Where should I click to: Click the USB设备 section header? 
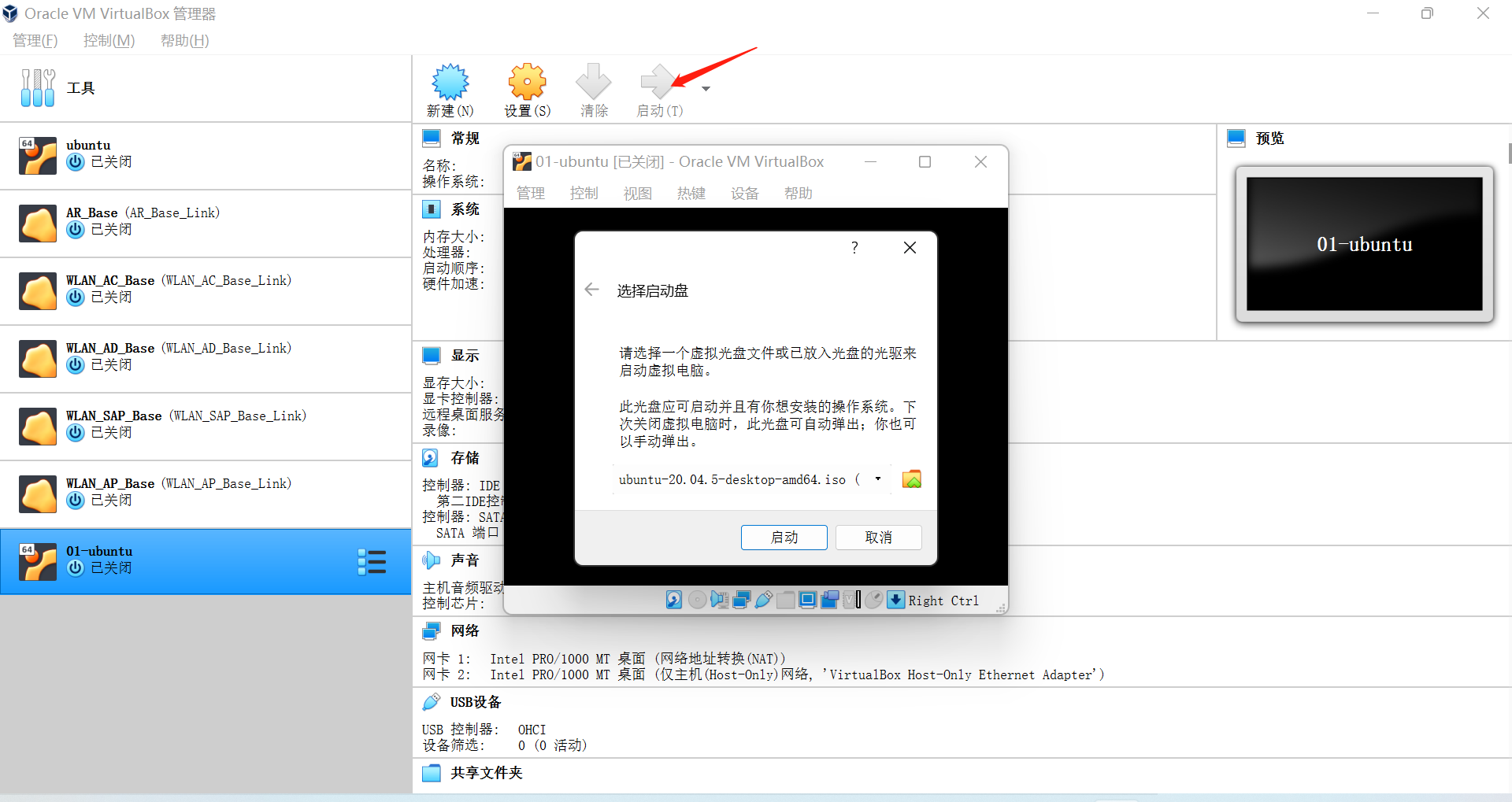point(476,702)
